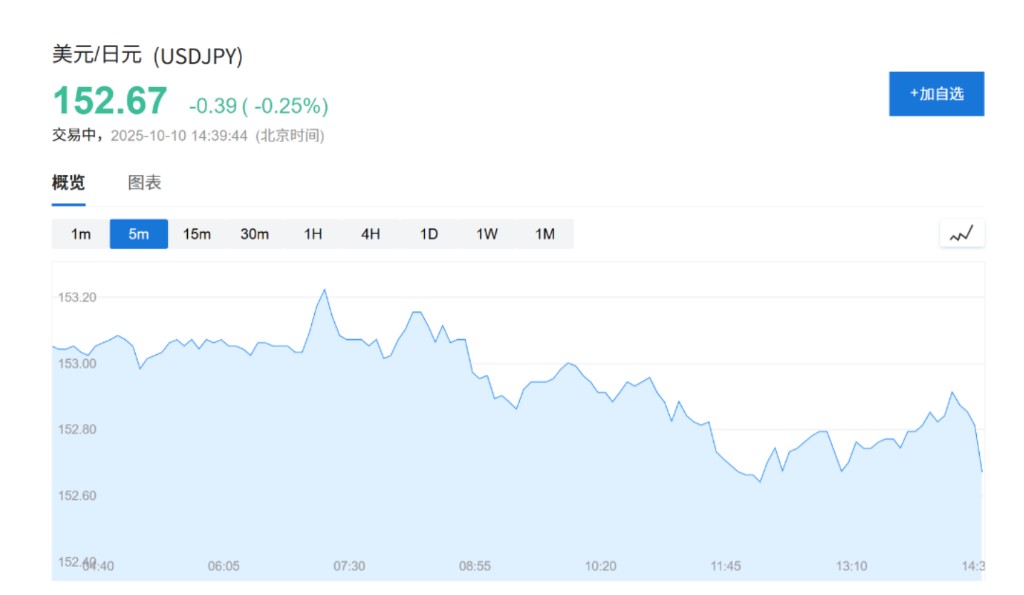Switch to the 1M monthly interval
The height and width of the screenshot is (595, 1024).
click(545, 234)
